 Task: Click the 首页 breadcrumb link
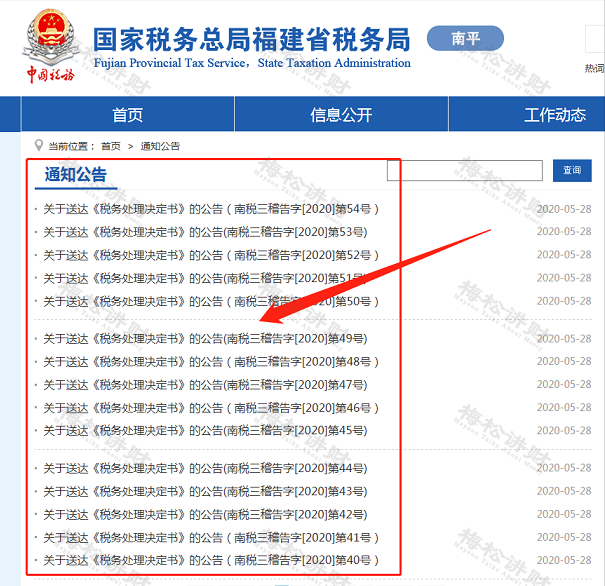[x=110, y=146]
